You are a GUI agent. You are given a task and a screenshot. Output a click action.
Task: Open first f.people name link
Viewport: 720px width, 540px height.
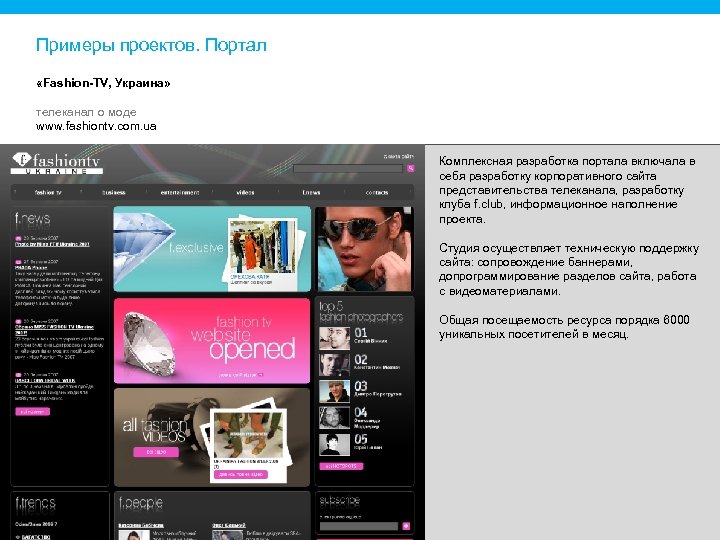pos(141,525)
